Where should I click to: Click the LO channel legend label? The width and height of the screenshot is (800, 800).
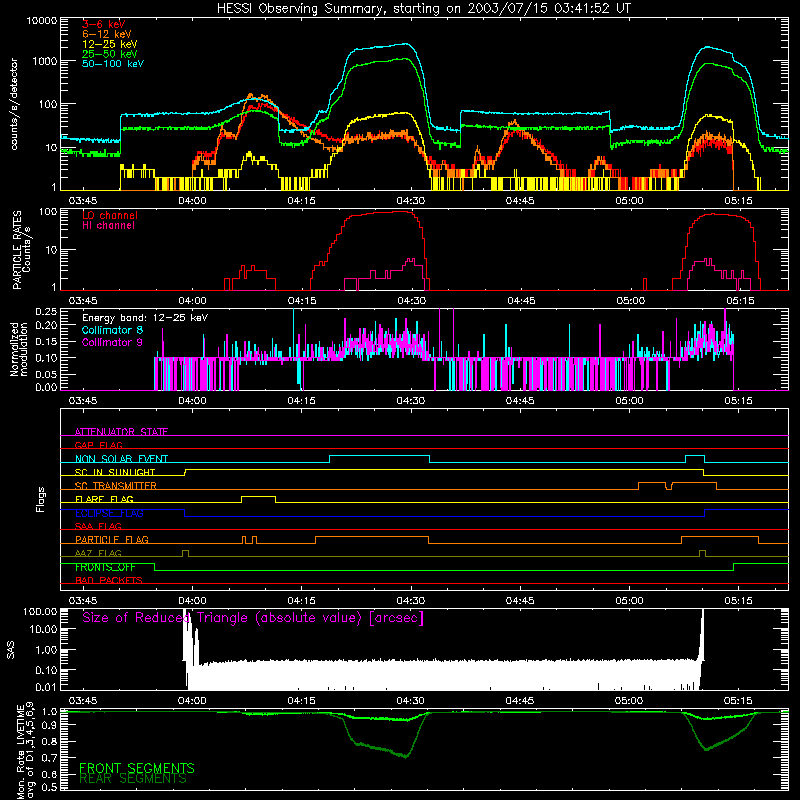(109, 215)
